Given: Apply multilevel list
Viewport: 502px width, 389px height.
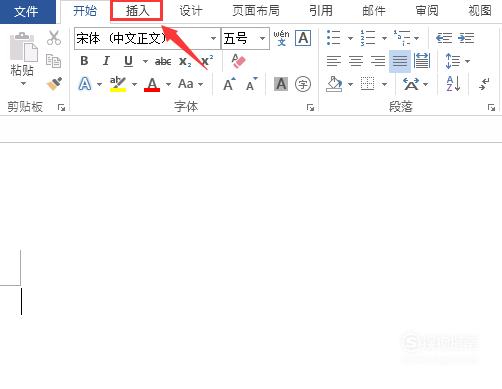Looking at the screenshot, I should (x=402, y=38).
